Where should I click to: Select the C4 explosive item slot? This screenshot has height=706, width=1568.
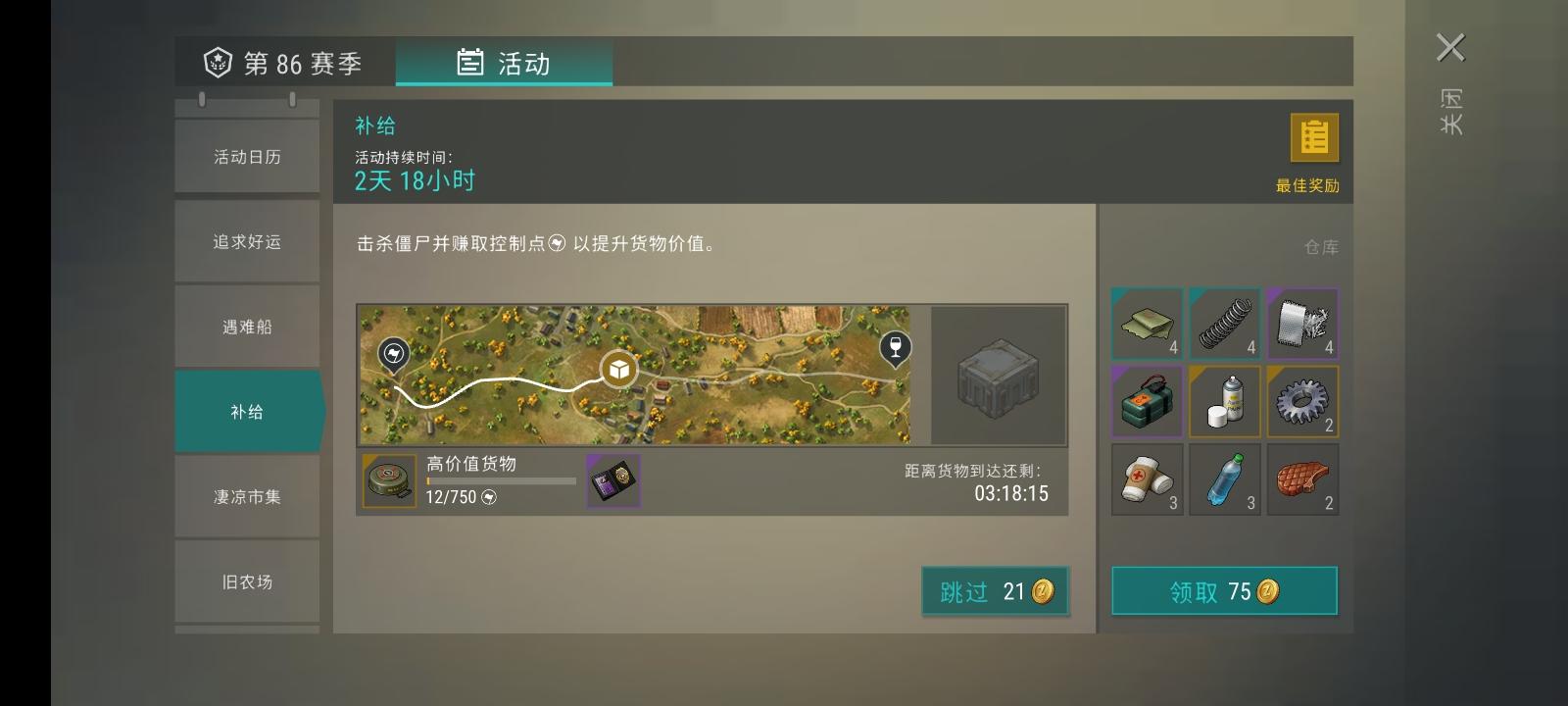point(1147,401)
